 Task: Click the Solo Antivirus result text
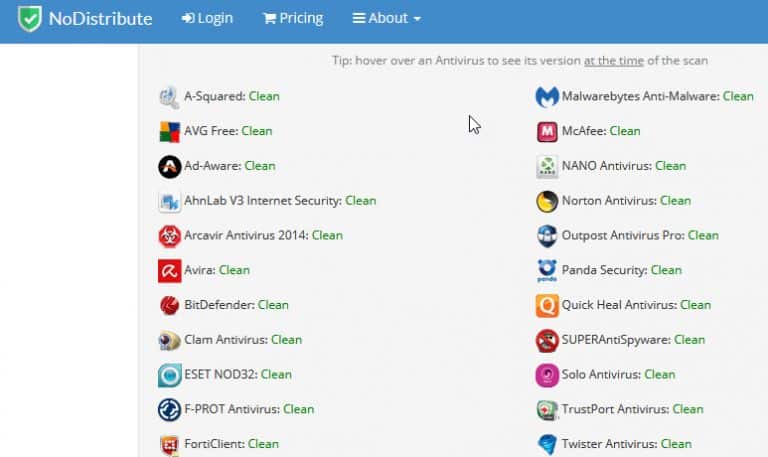(619, 374)
